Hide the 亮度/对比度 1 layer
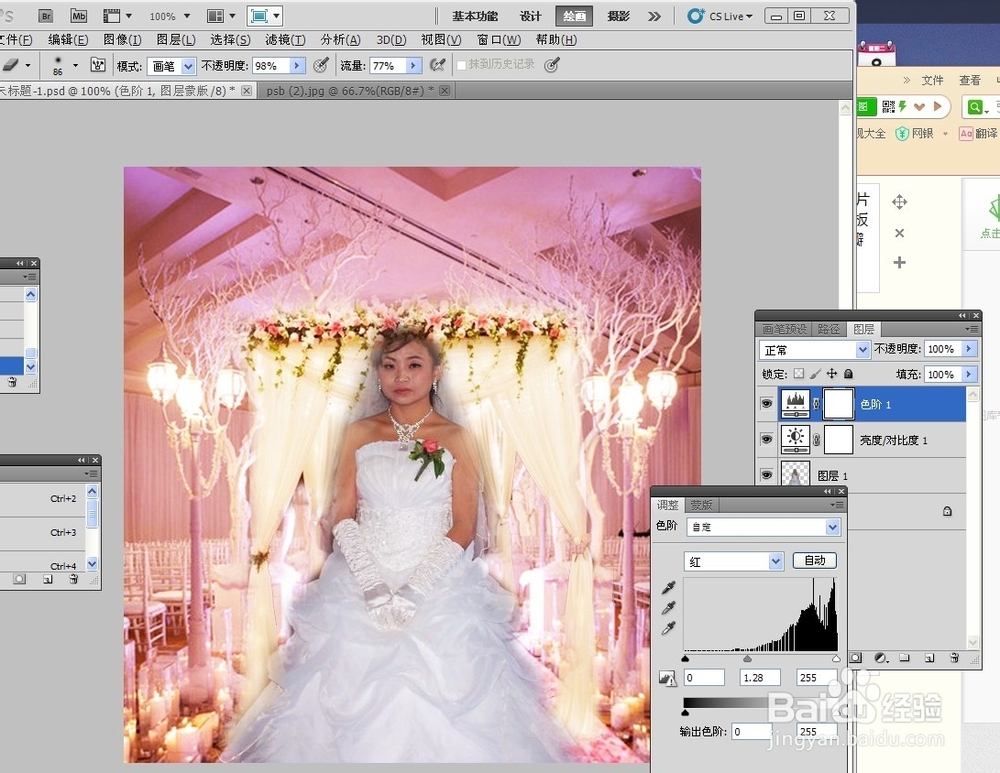Screen dimensions: 1000x773 [x=767, y=439]
